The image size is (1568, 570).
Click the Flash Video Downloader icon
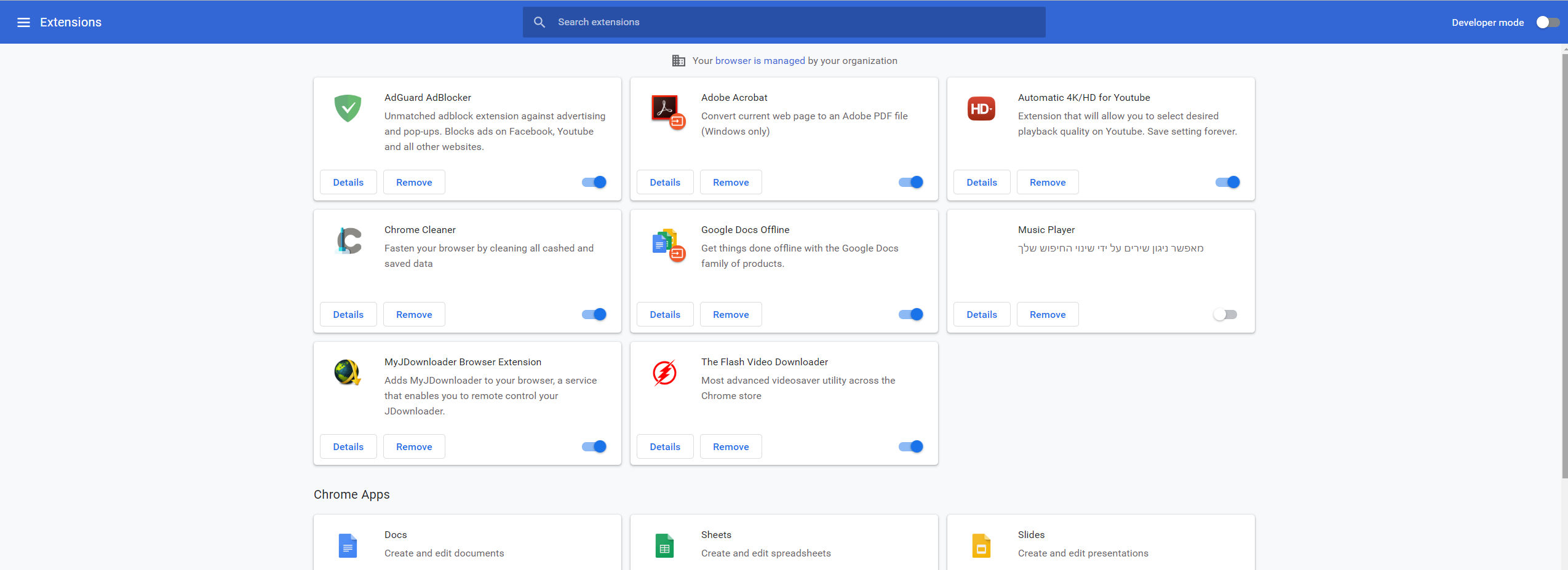pos(664,373)
